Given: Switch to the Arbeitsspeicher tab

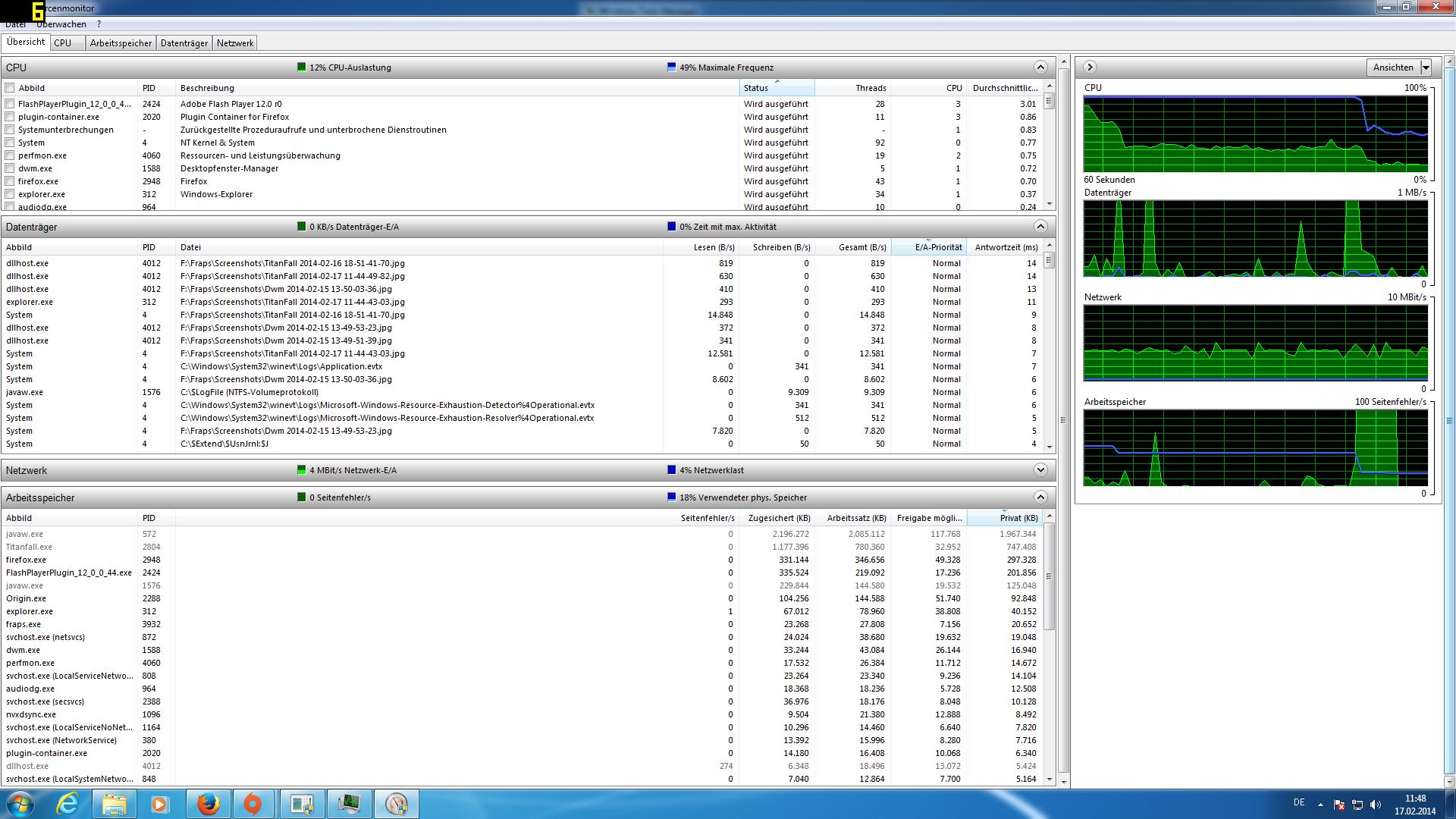Looking at the screenshot, I should 121,43.
